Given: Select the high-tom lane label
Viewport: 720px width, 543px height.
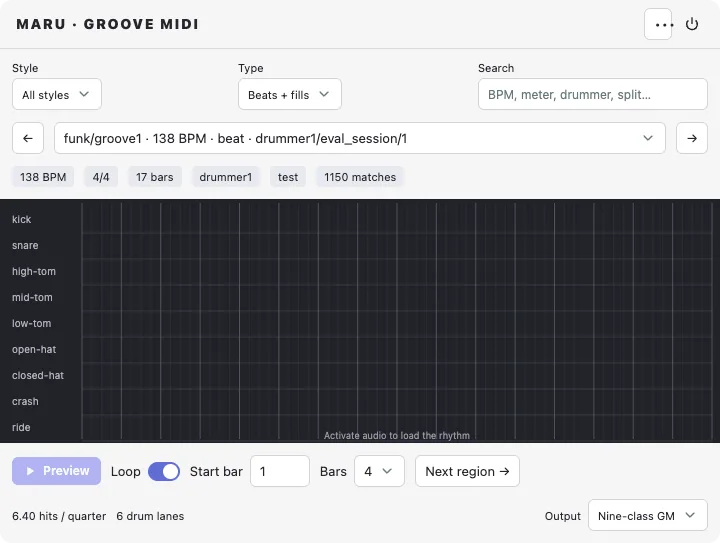Looking at the screenshot, I should tap(34, 272).
